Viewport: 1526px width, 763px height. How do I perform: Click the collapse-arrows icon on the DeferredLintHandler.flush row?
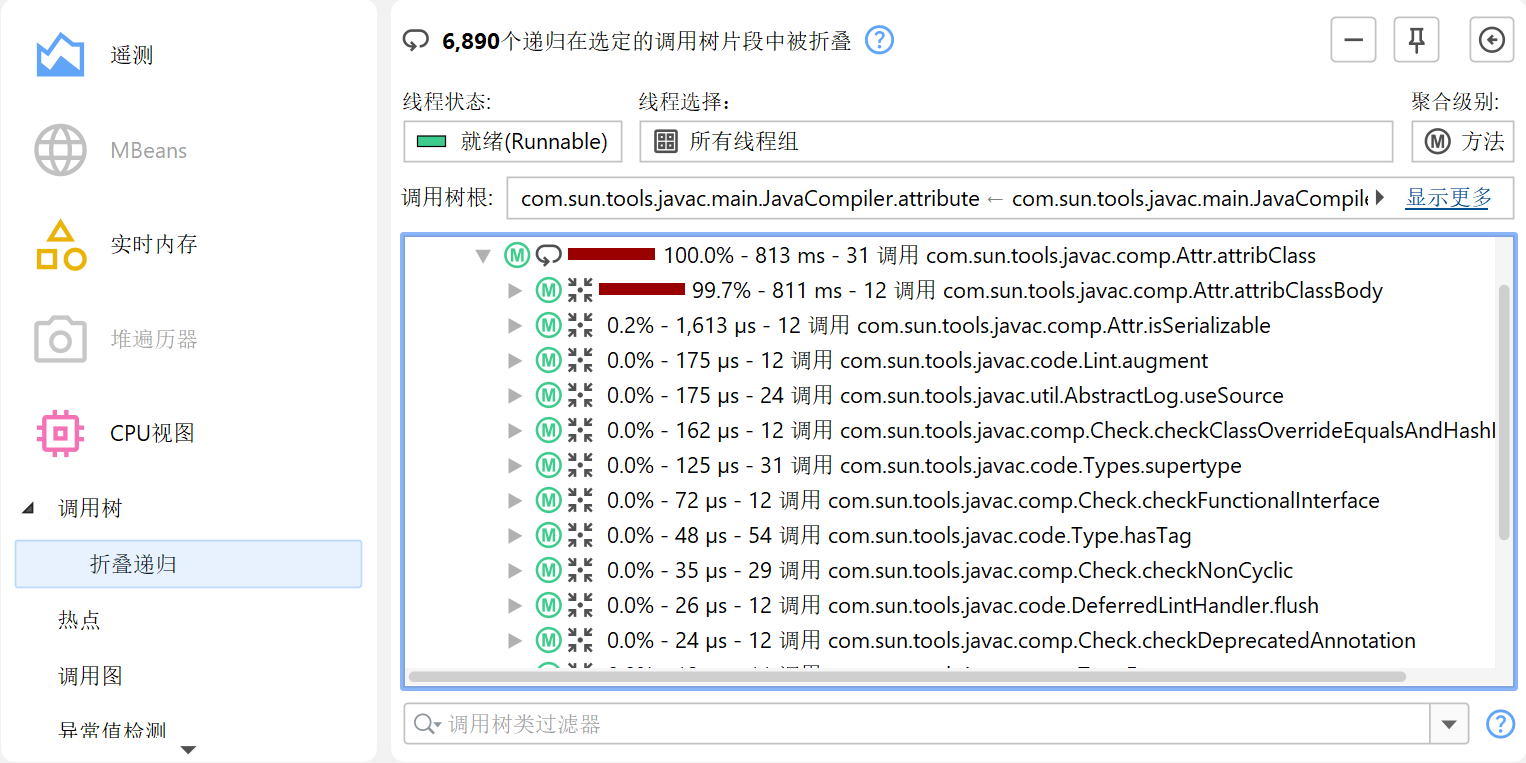click(580, 605)
